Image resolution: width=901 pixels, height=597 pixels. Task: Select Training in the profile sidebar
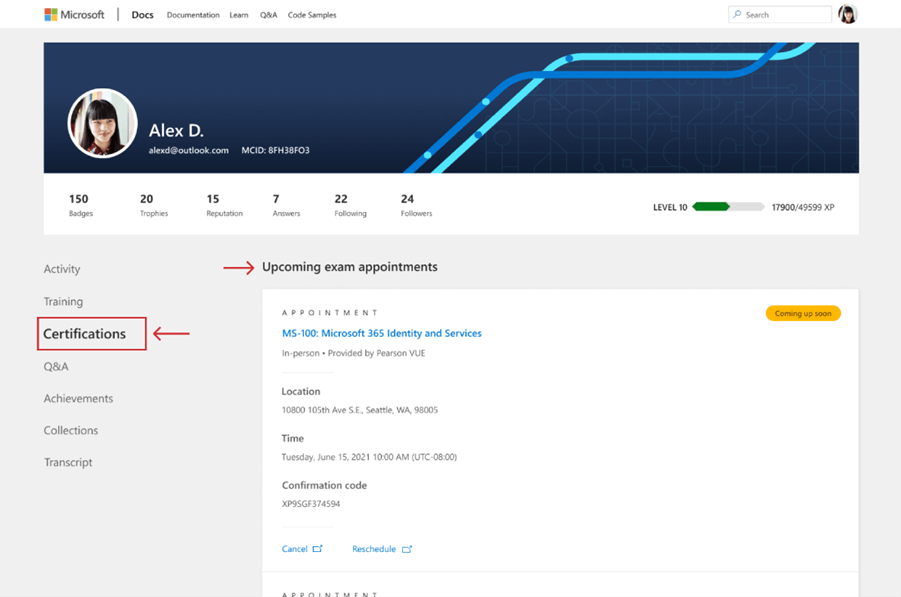63,302
